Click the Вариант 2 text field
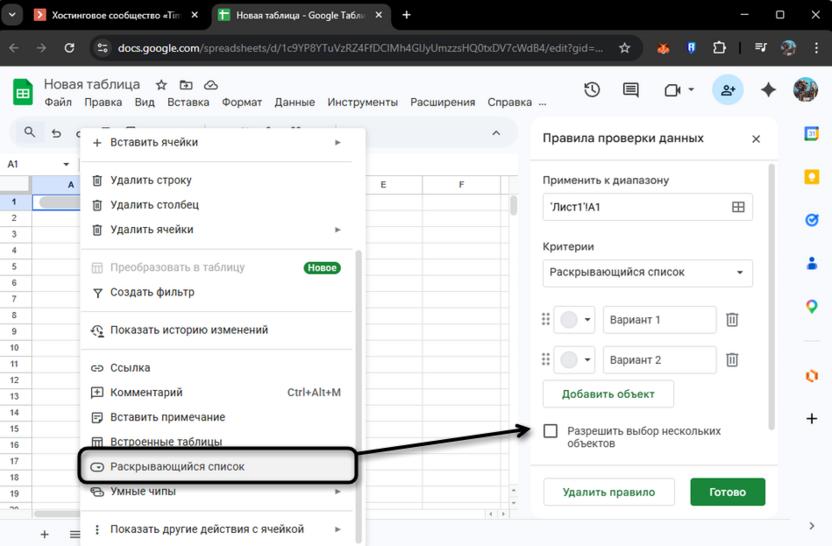 point(660,360)
